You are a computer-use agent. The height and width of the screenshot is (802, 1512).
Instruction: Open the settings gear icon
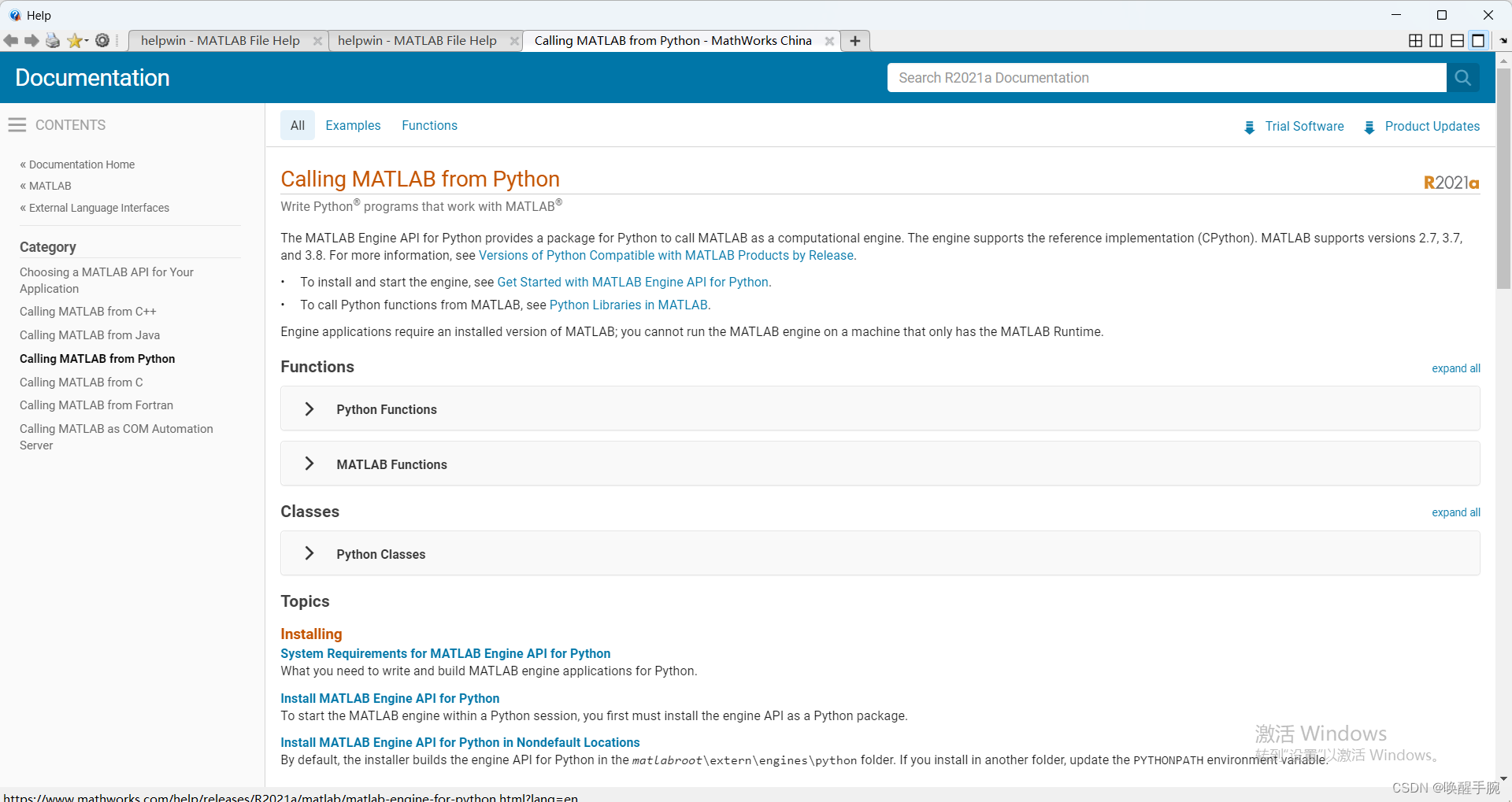point(102,40)
